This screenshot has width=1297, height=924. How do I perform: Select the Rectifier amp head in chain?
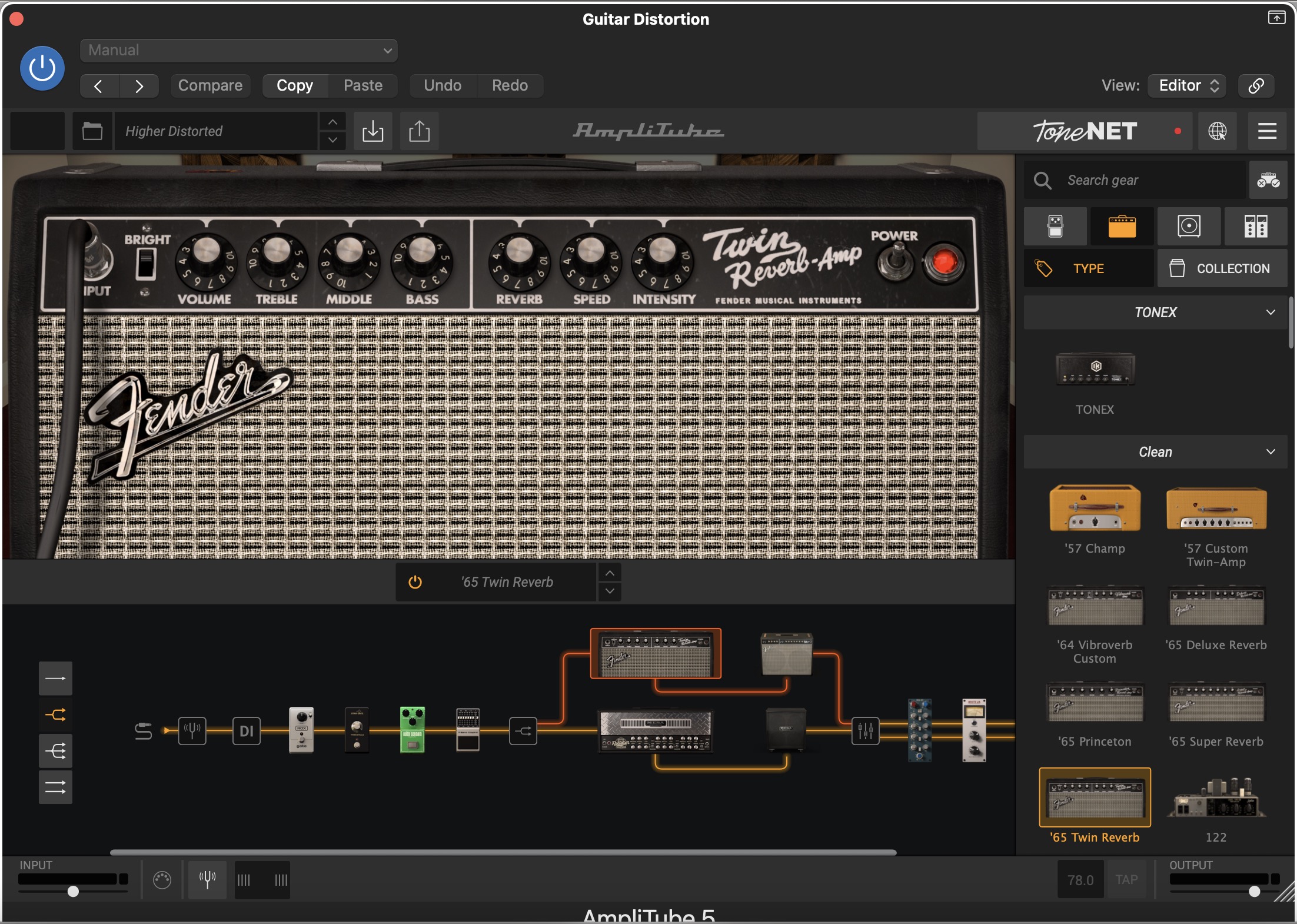click(656, 732)
